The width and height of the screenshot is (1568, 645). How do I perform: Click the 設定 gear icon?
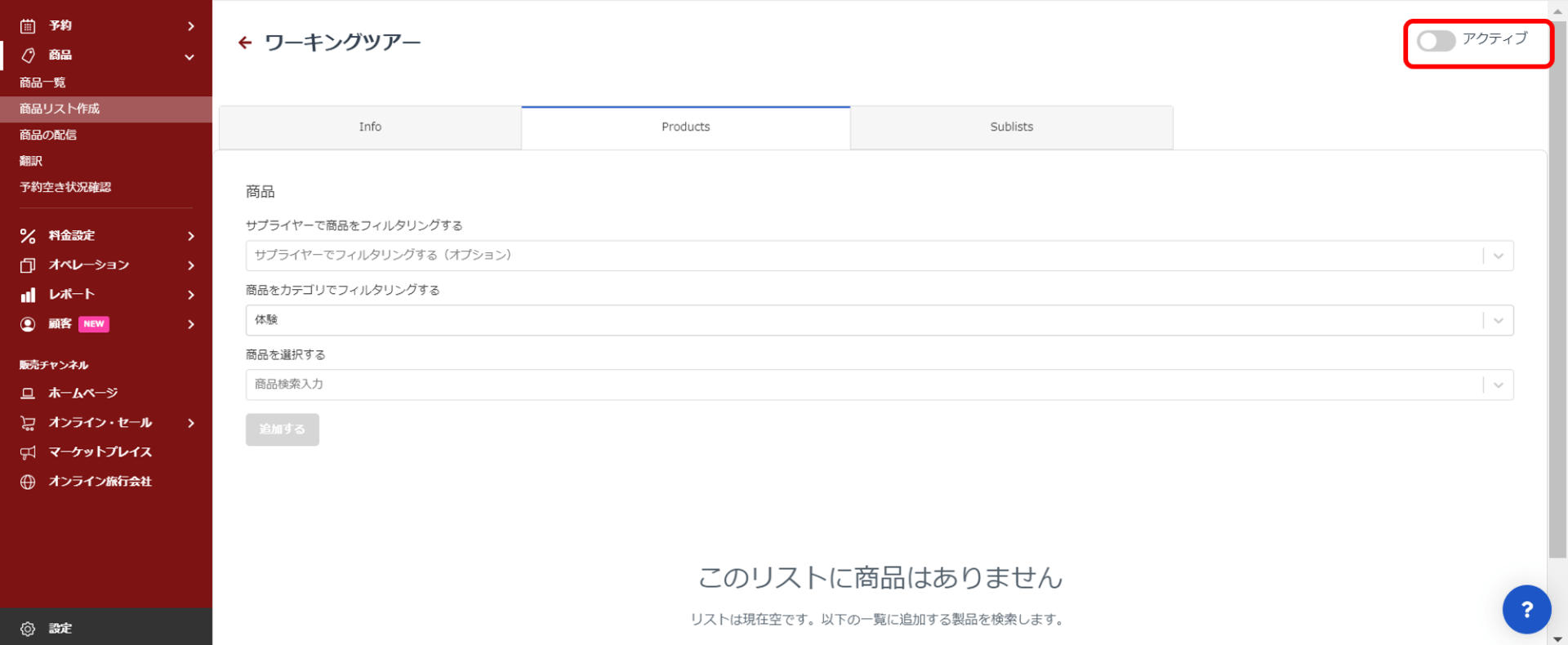click(x=28, y=629)
